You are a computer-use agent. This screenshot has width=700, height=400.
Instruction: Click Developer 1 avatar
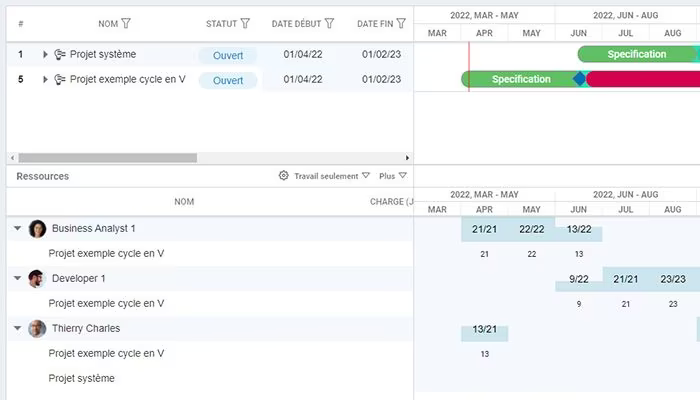[x=37, y=279]
